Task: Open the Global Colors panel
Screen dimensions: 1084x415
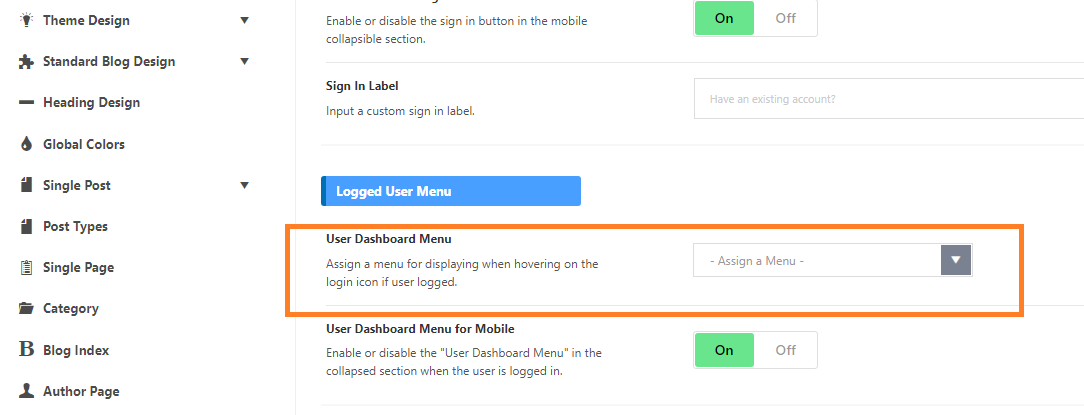Action: pyautogui.click(x=84, y=144)
